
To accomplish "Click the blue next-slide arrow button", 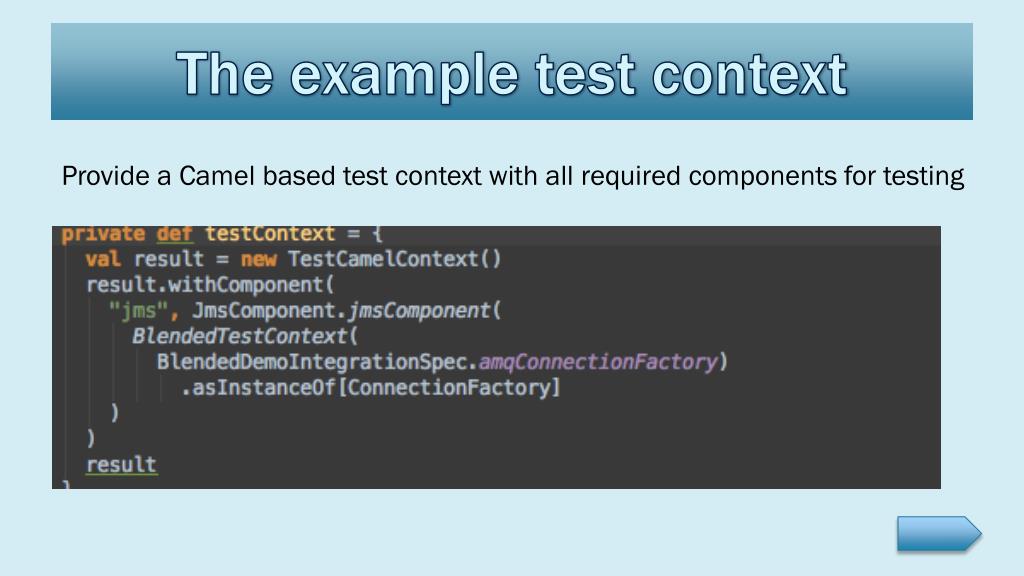I will pyautogui.click(x=939, y=534).
